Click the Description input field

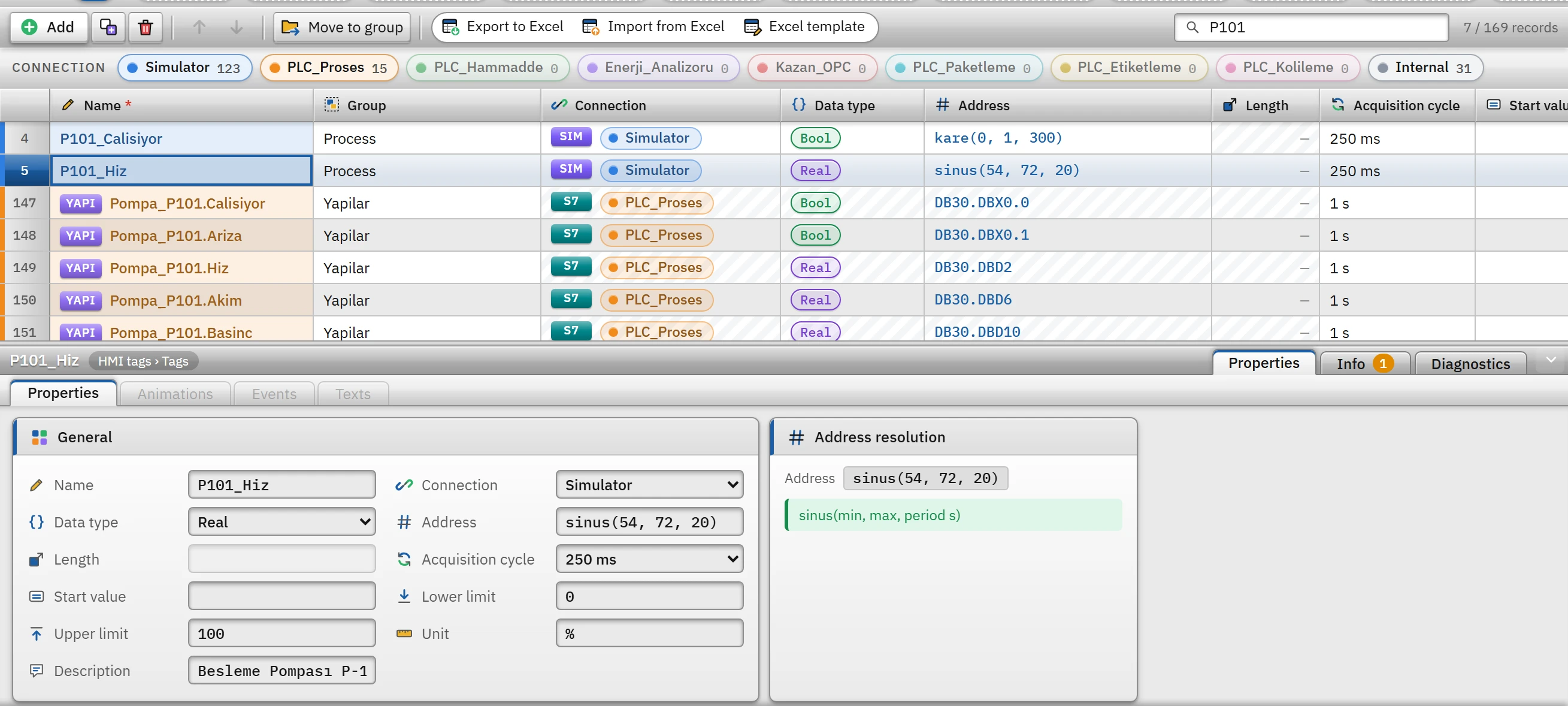coord(282,671)
